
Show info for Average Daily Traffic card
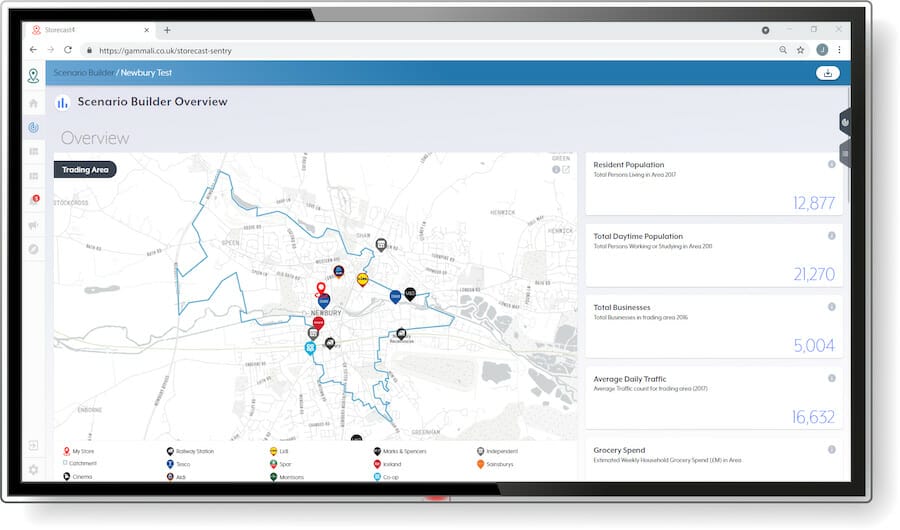click(x=831, y=378)
